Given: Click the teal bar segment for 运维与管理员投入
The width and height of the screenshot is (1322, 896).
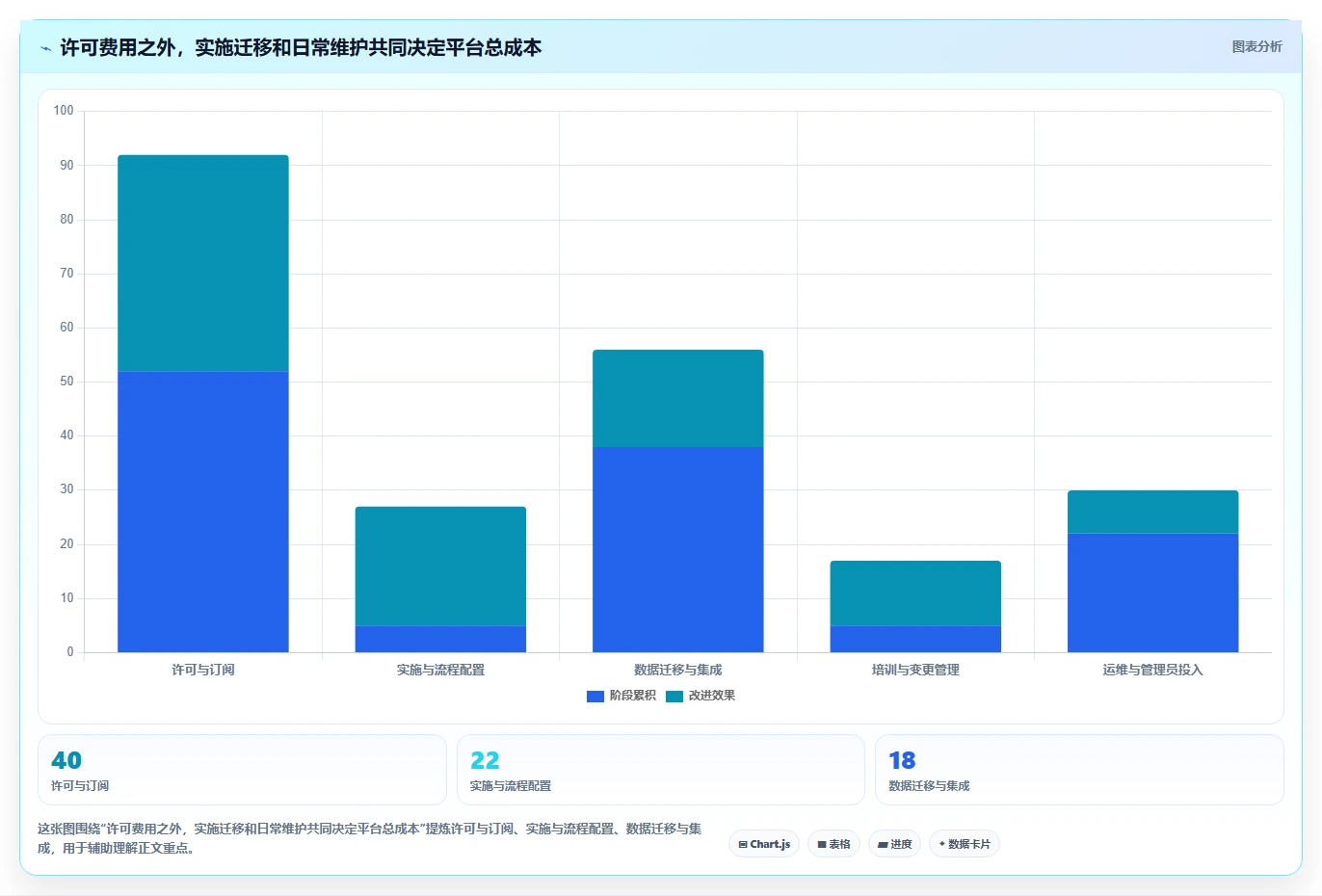Looking at the screenshot, I should 1153,512.
